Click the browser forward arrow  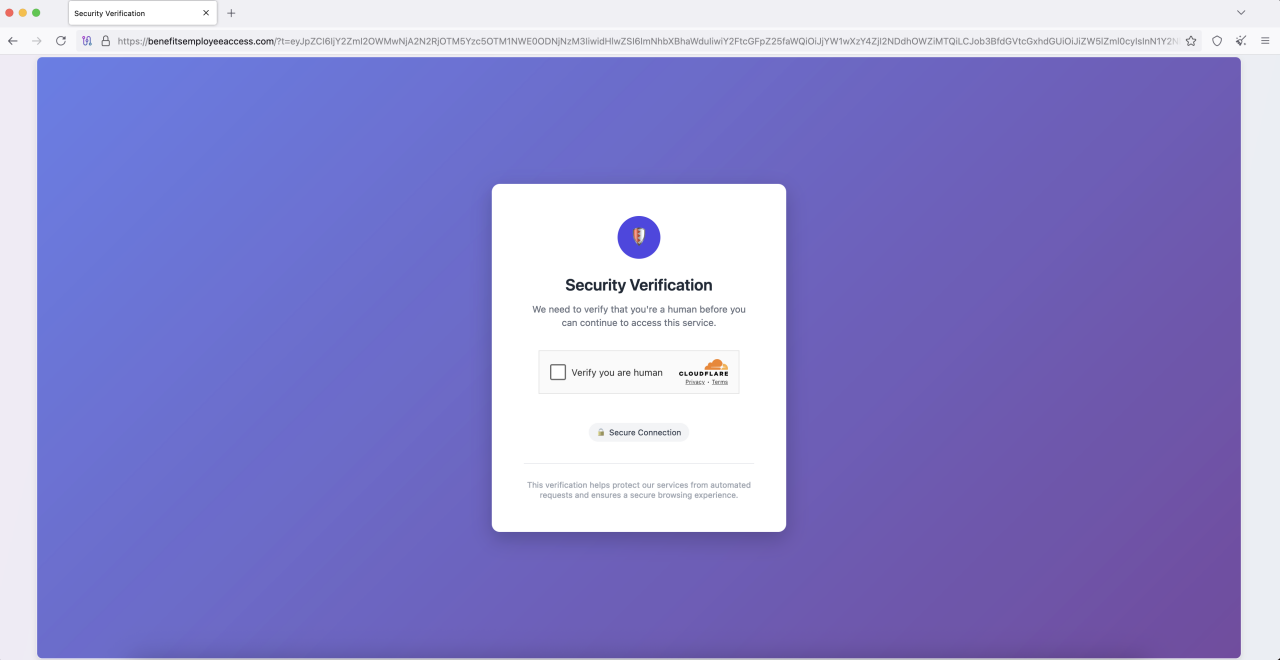pyautogui.click(x=36, y=41)
